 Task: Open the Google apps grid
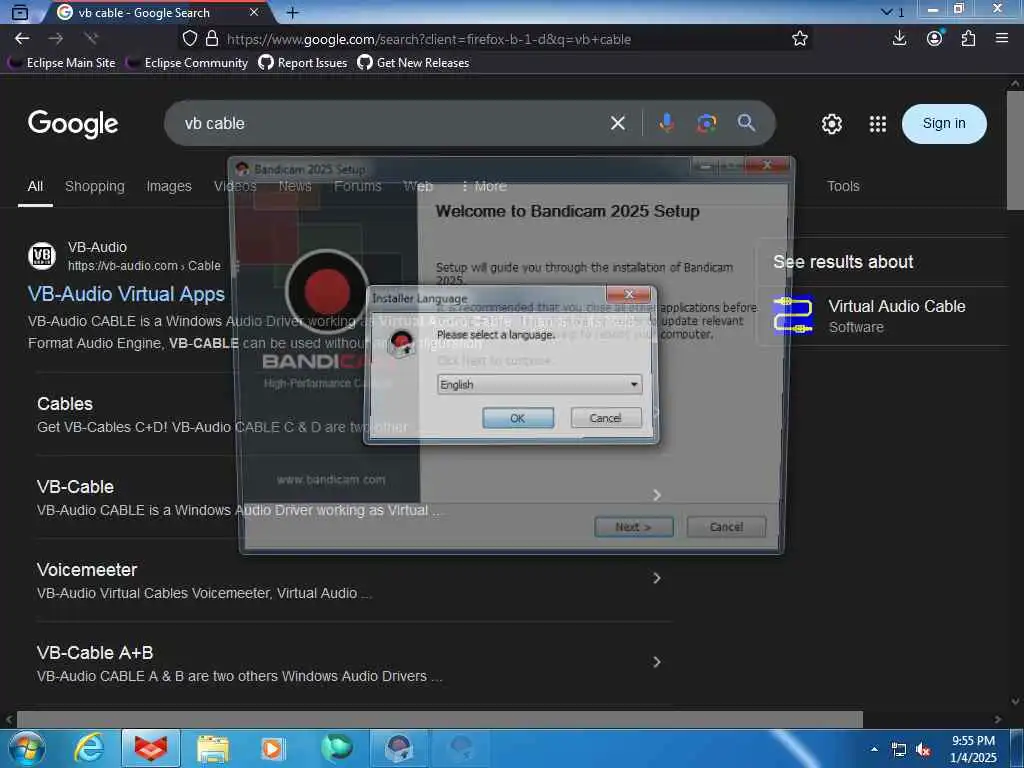coord(878,123)
